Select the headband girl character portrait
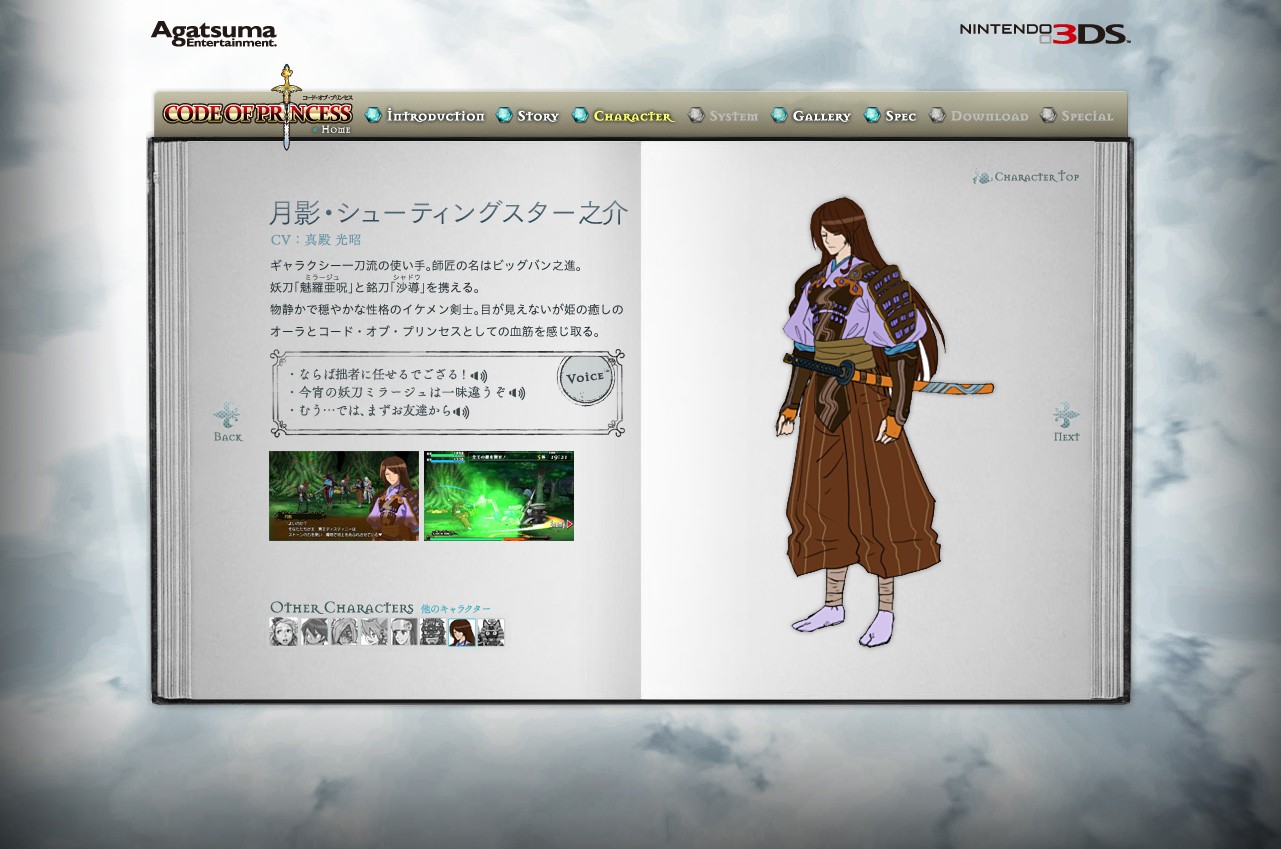 [x=403, y=632]
